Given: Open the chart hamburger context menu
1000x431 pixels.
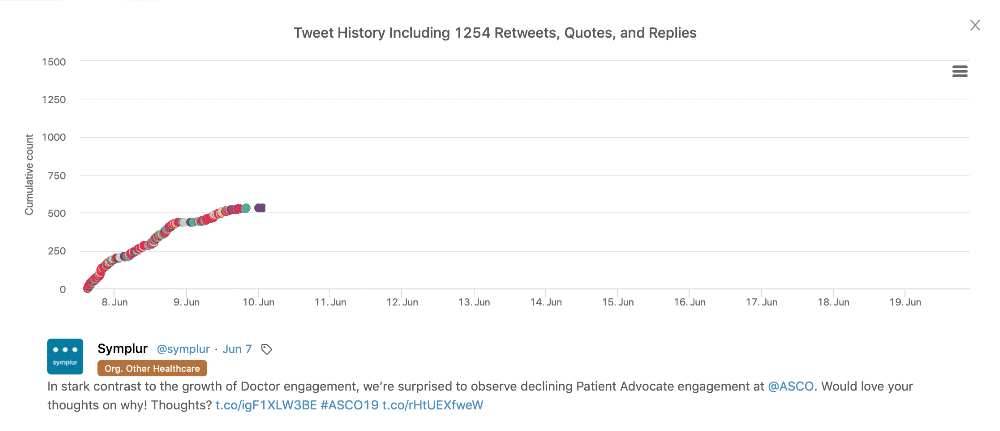Looking at the screenshot, I should 959,71.
